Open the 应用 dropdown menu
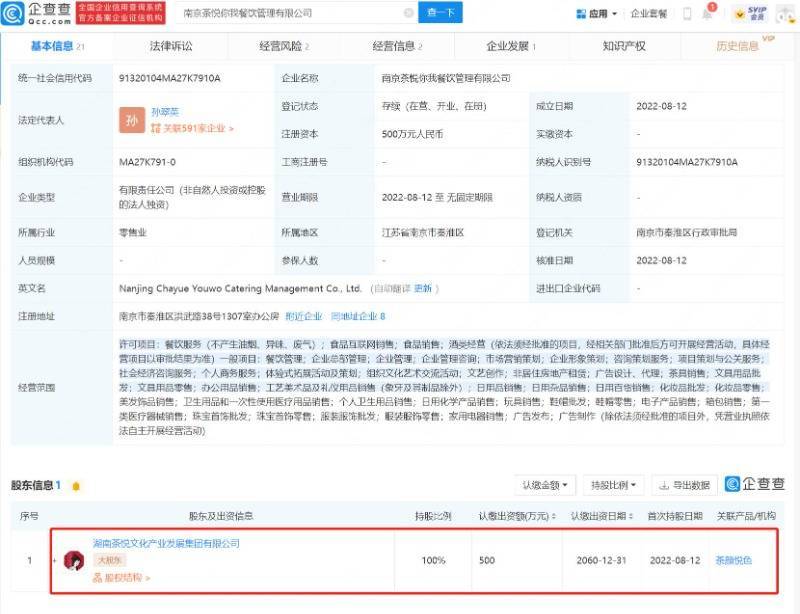The height and width of the screenshot is (614, 800). click(x=596, y=14)
